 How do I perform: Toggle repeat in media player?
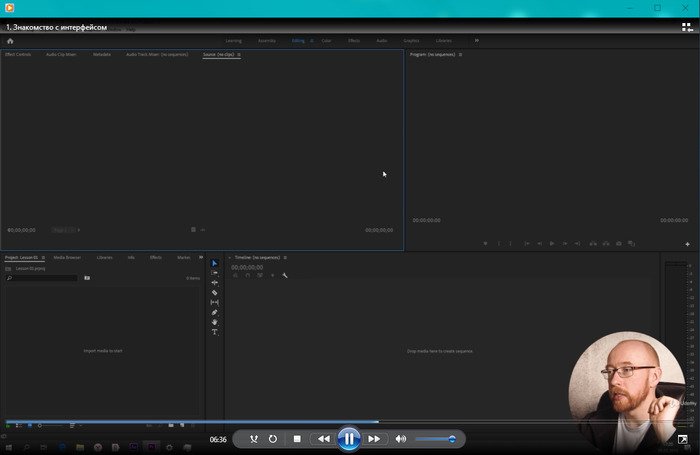coord(273,439)
